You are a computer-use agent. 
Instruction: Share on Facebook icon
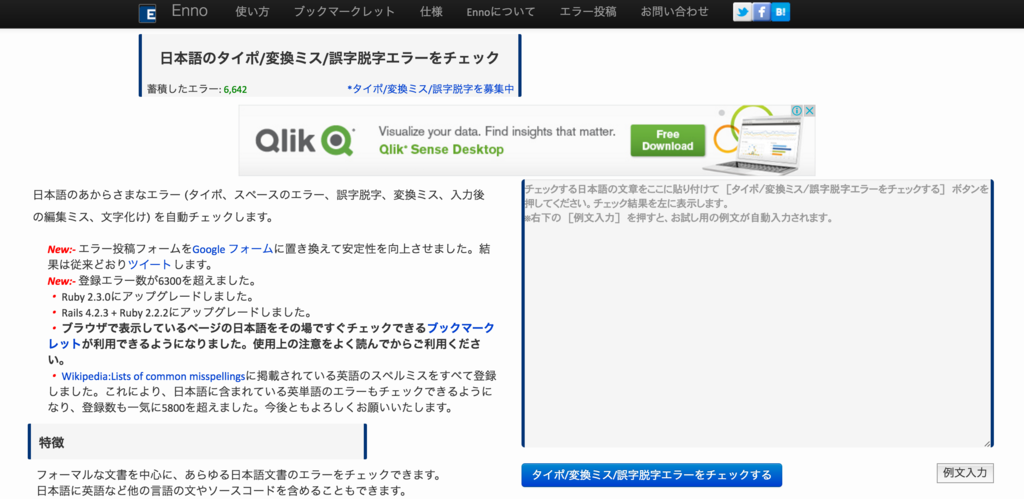(761, 12)
